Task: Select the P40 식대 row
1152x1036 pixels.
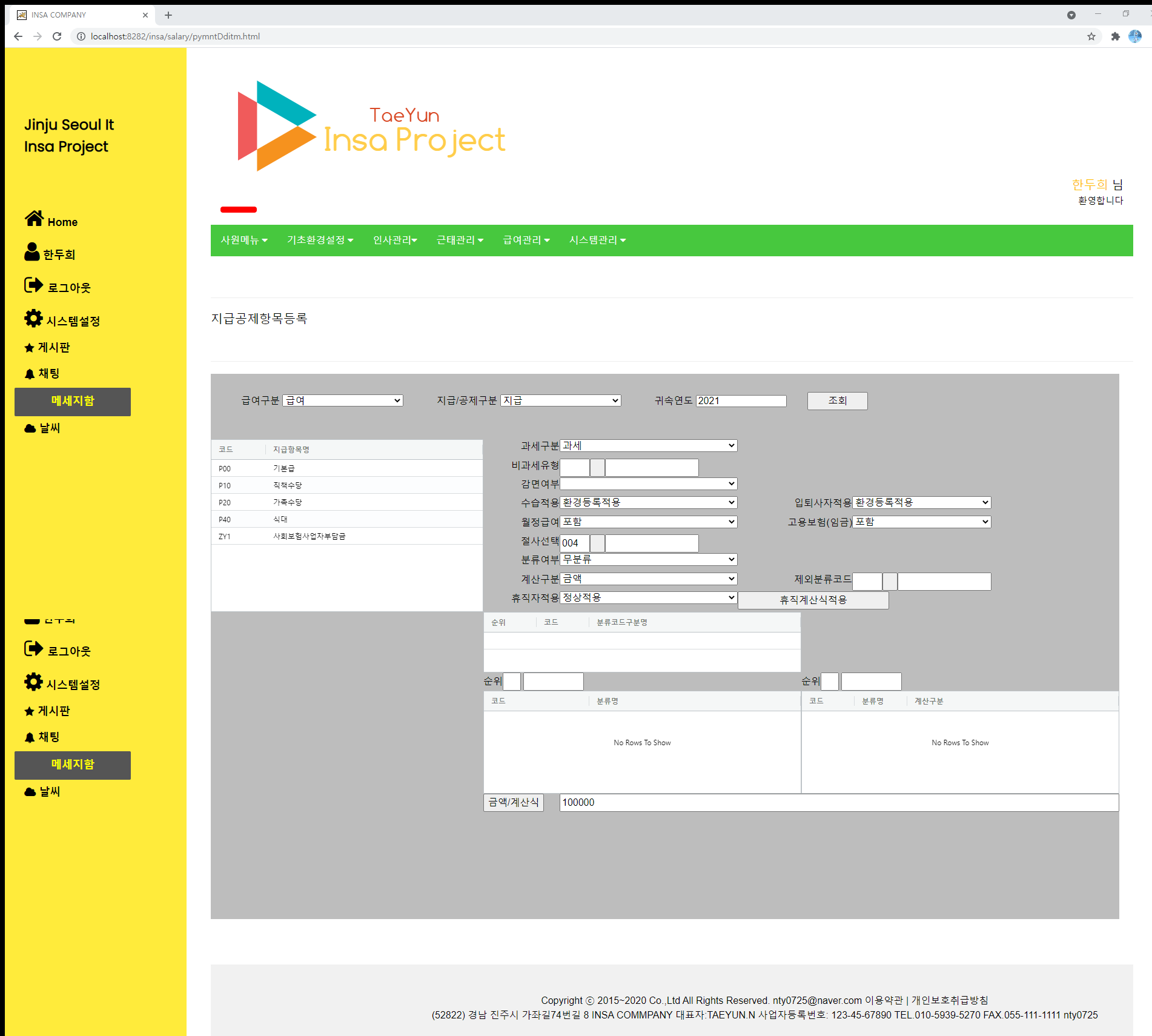Action: click(347, 519)
